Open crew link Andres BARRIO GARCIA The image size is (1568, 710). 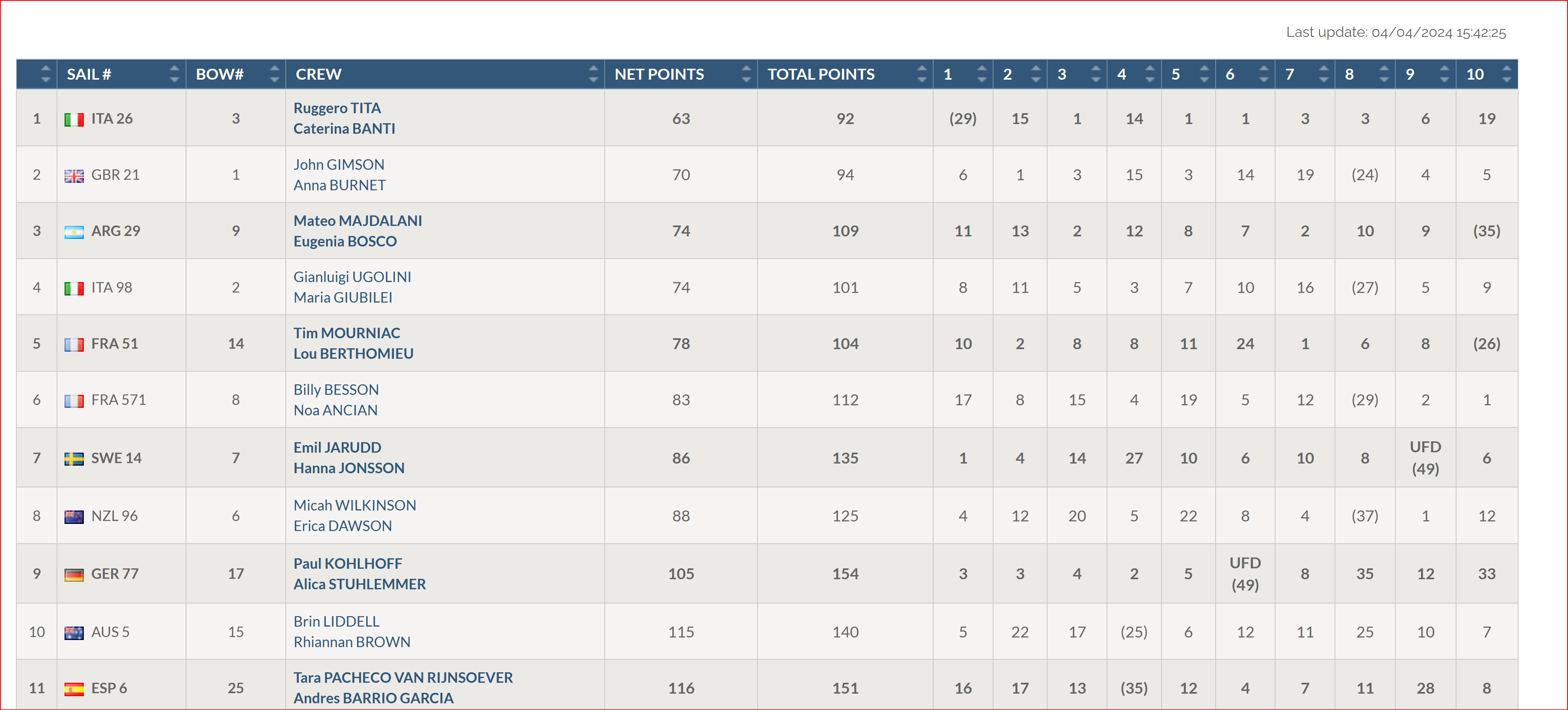coord(374,699)
